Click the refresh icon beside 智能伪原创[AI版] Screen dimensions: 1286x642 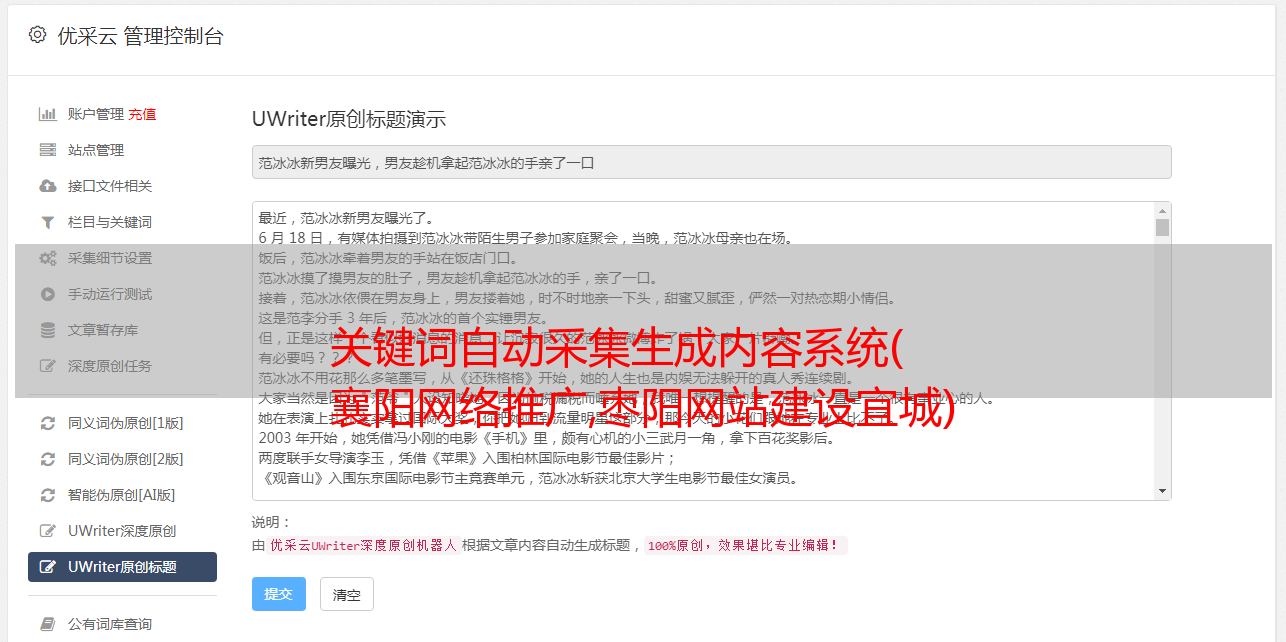click(47, 495)
